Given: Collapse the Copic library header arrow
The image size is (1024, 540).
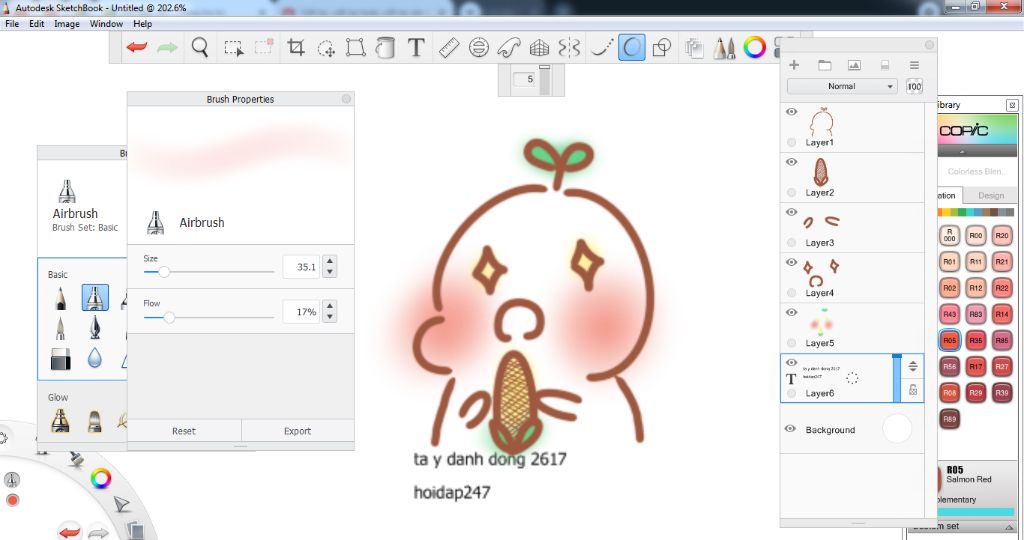Looking at the screenshot, I should pyautogui.click(x=962, y=151).
